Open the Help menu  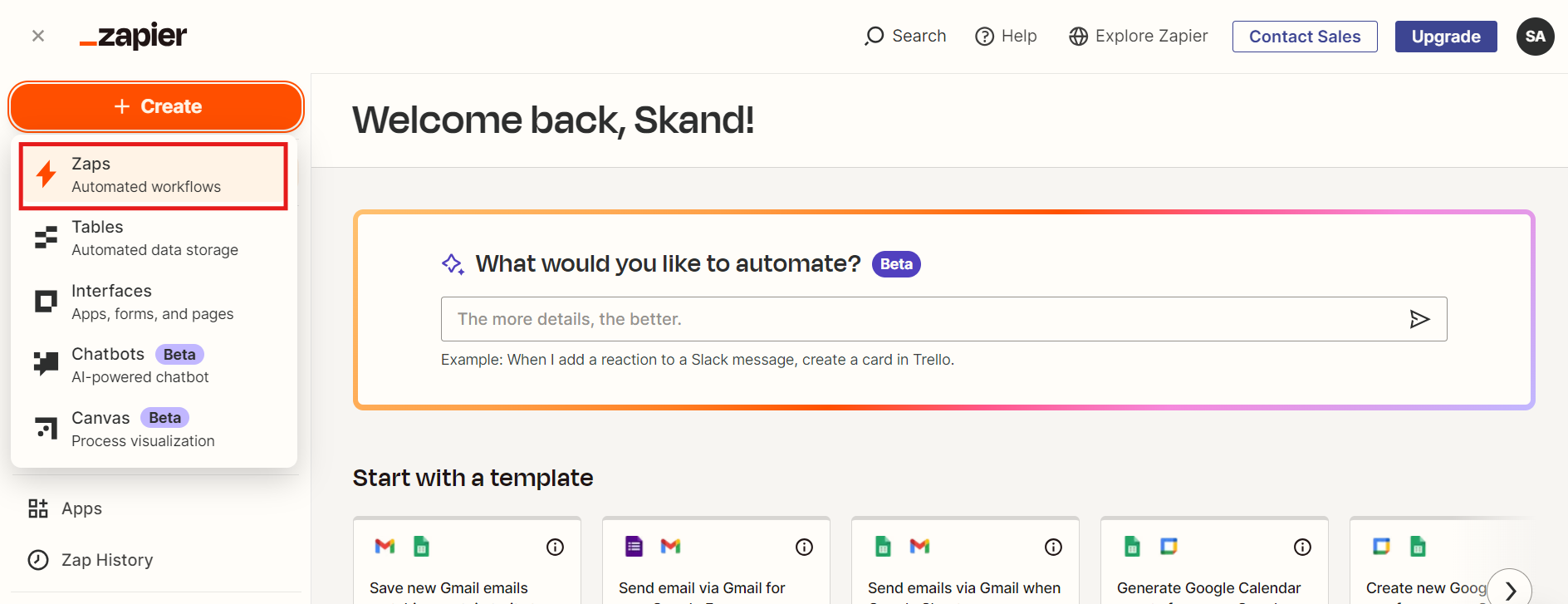coord(1006,36)
